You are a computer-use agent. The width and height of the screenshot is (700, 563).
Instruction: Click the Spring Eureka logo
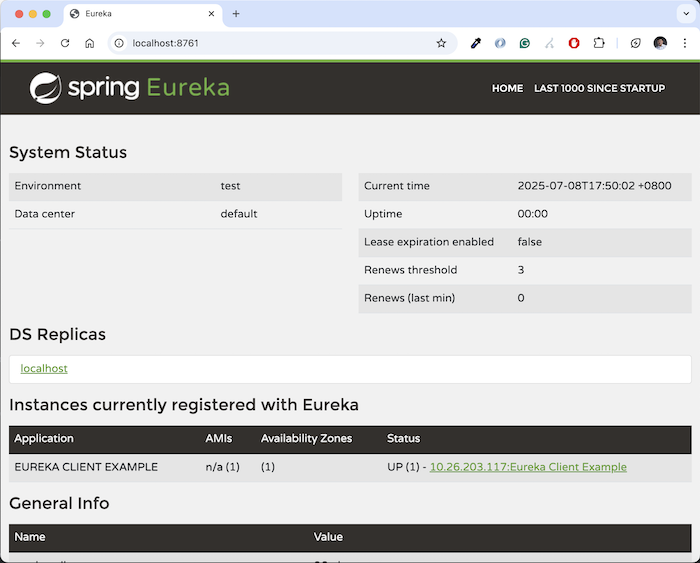129,88
